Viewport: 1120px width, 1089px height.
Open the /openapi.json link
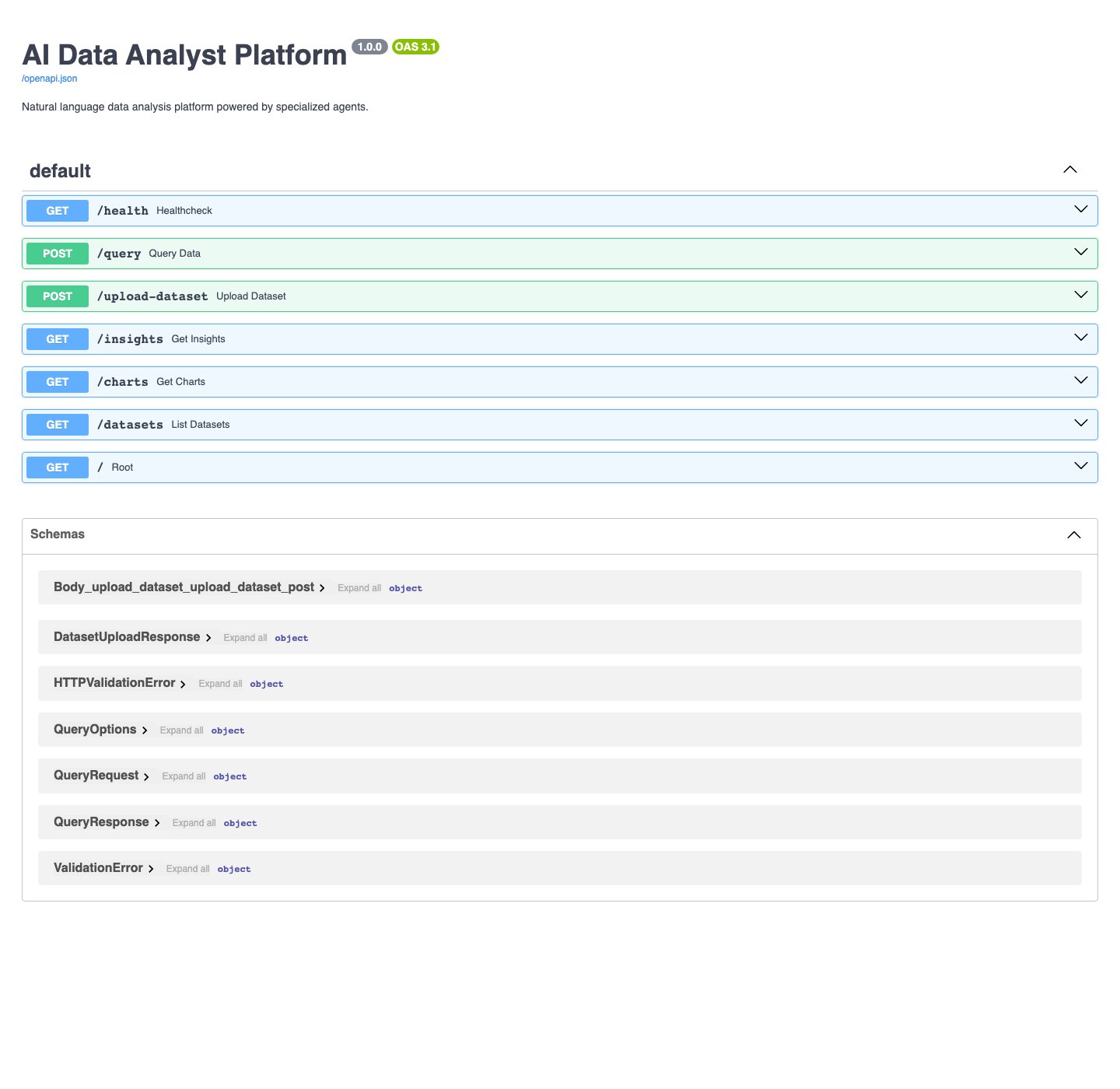49,79
